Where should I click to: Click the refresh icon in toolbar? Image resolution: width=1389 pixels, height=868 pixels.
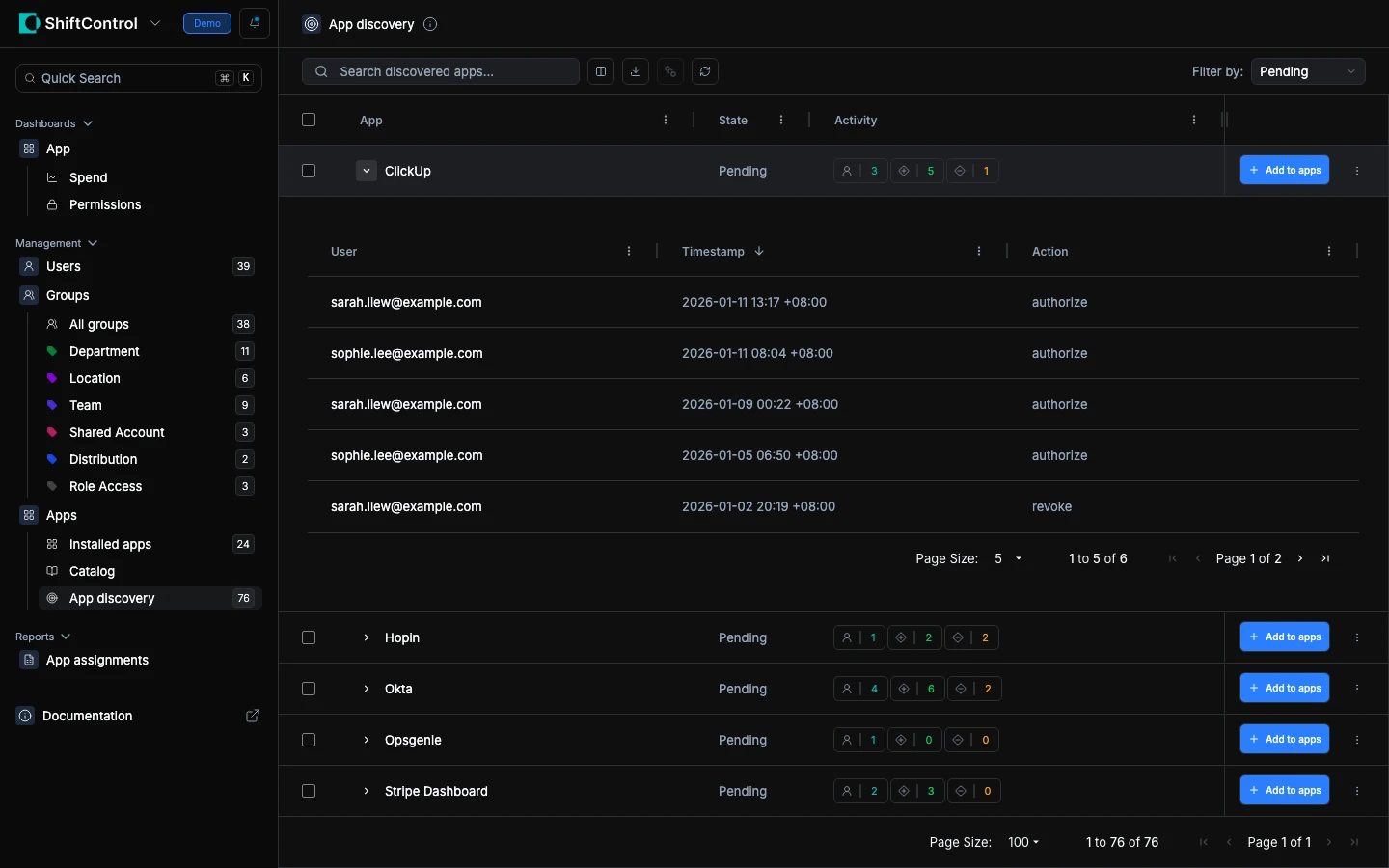[x=705, y=71]
